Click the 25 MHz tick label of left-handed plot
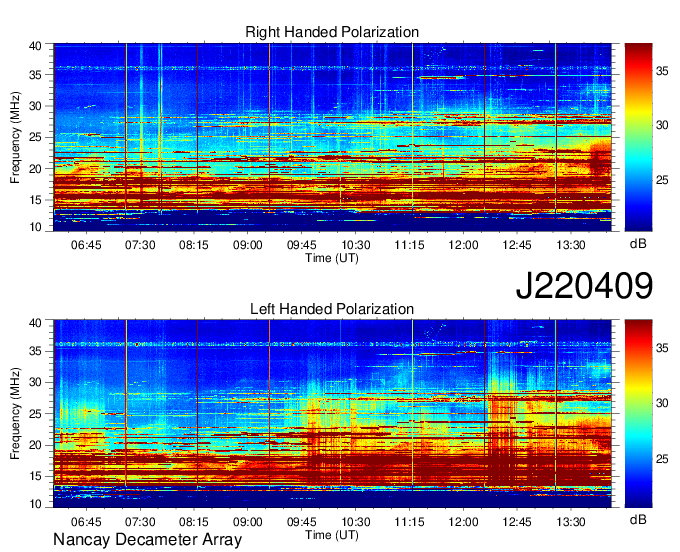The height and width of the screenshot is (552, 680). 36,414
